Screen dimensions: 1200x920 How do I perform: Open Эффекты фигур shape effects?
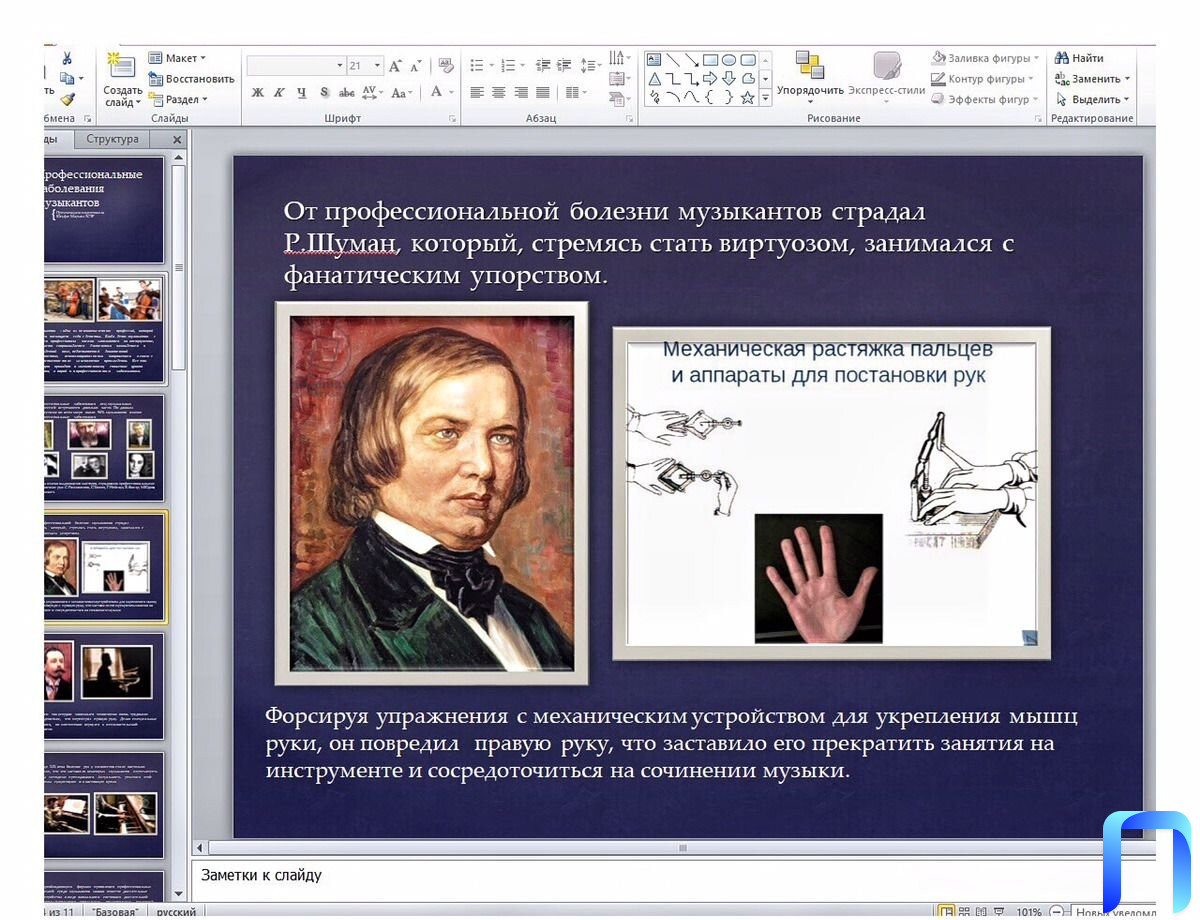pyautogui.click(x=985, y=99)
